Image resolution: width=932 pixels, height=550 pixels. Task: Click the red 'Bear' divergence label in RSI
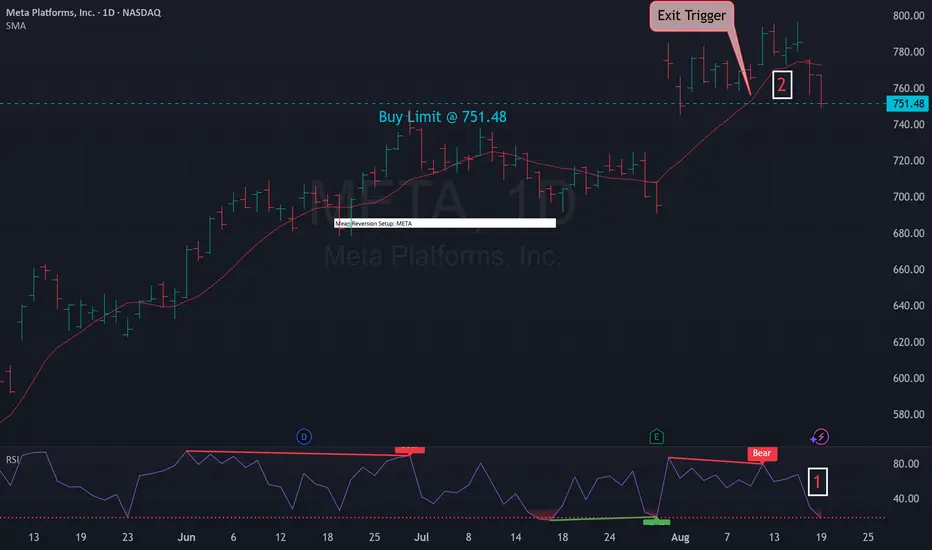click(761, 453)
